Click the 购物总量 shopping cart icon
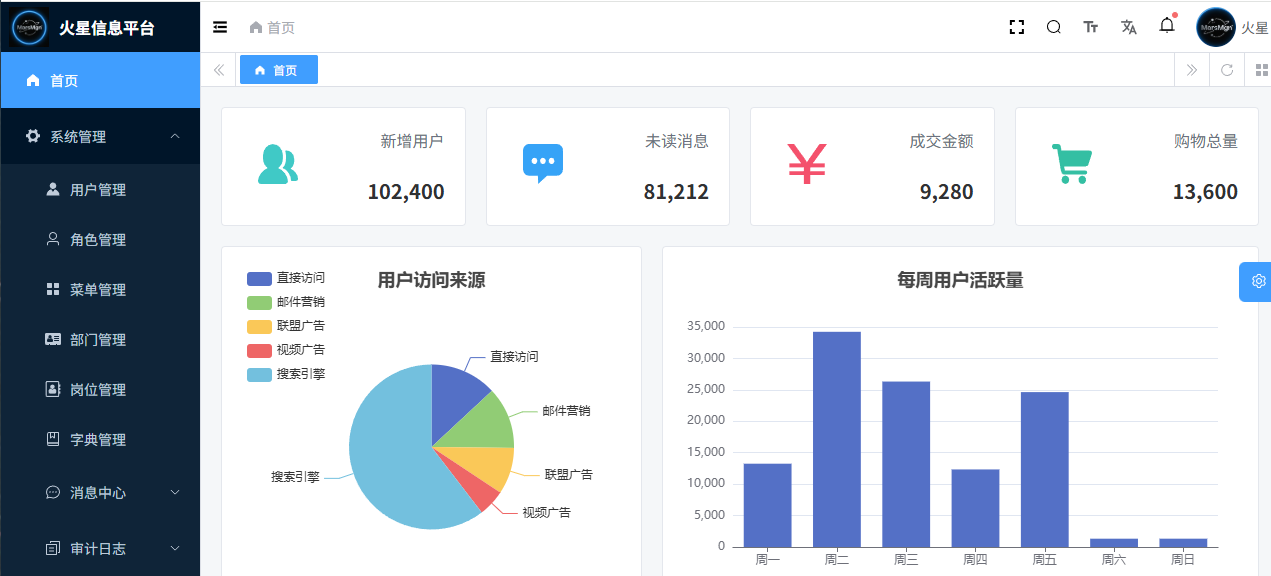The height and width of the screenshot is (576, 1271). pyautogui.click(x=1072, y=164)
